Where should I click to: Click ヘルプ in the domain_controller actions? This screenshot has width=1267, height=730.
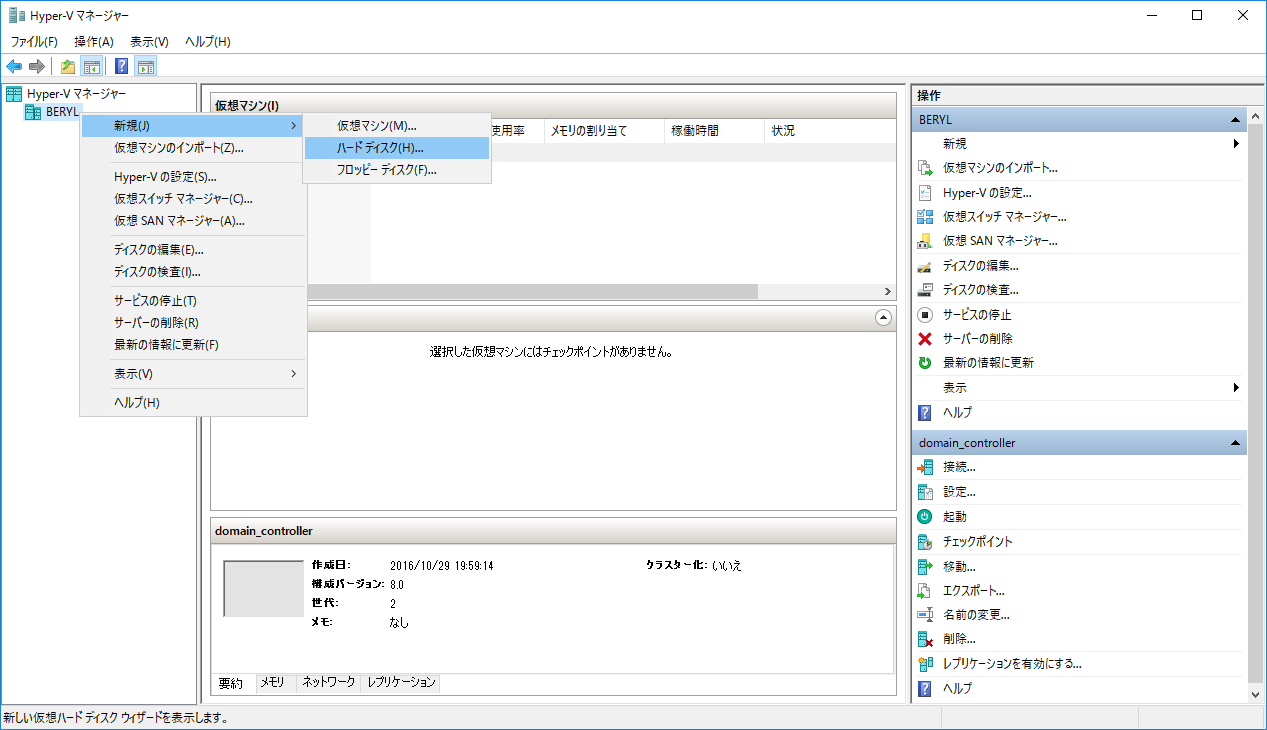[x=957, y=688]
